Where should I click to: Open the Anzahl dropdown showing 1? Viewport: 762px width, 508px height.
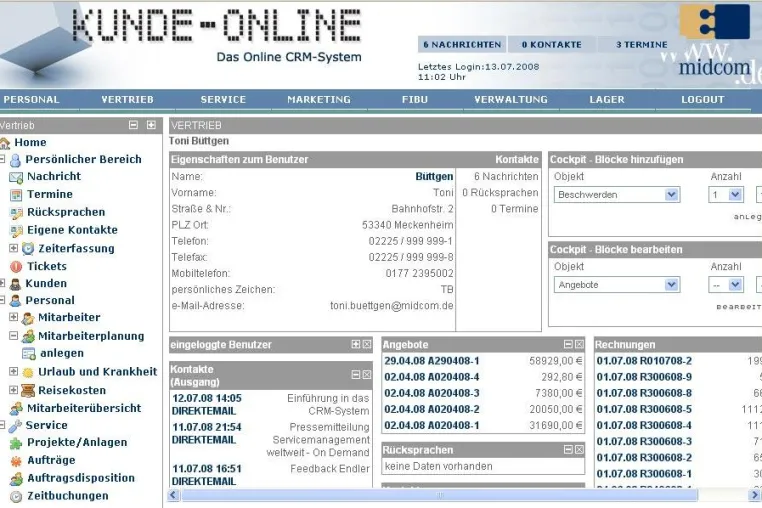726,195
